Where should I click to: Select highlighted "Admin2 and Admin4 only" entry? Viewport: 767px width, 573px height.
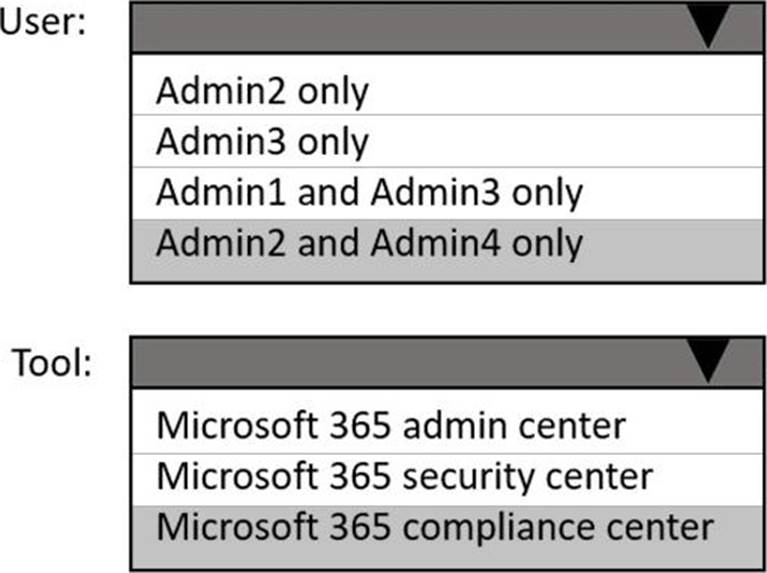[x=369, y=243]
